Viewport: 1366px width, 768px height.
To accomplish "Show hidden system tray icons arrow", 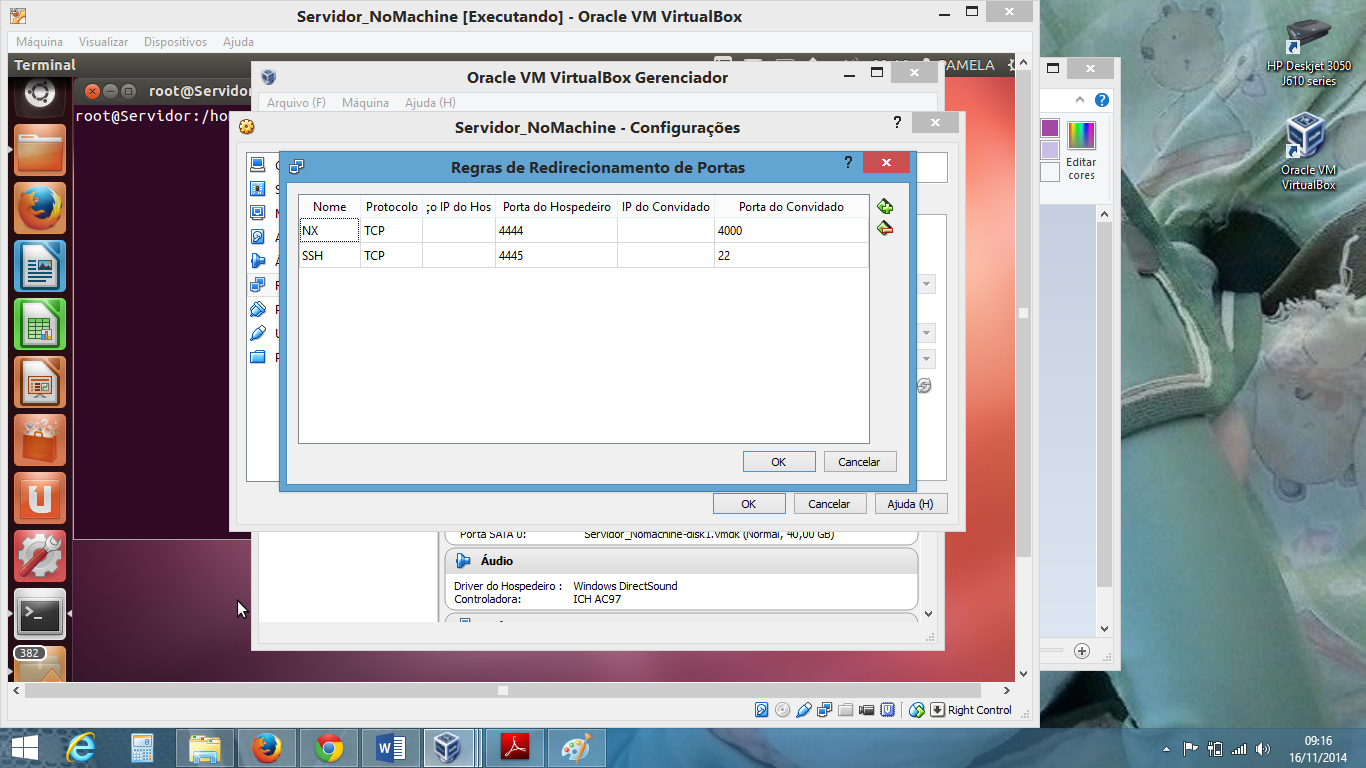I will [x=1166, y=748].
